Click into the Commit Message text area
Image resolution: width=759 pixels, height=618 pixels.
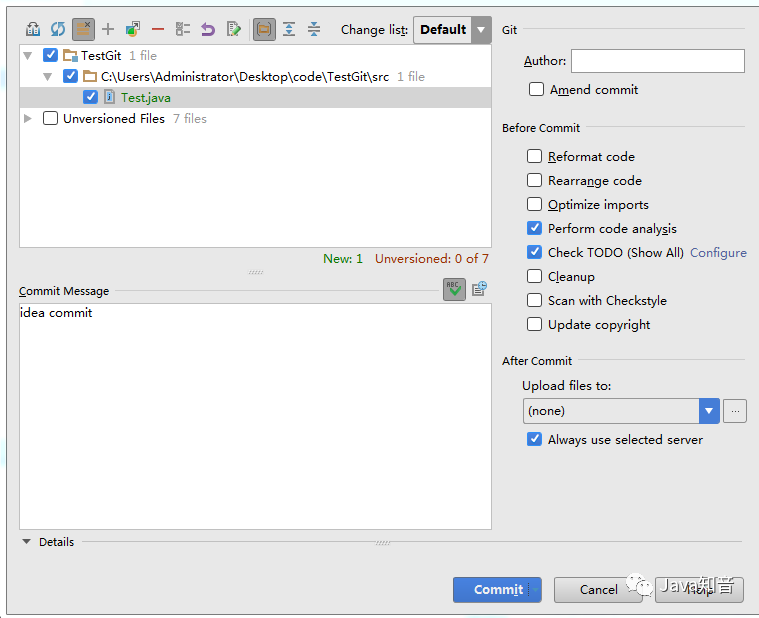[256, 416]
